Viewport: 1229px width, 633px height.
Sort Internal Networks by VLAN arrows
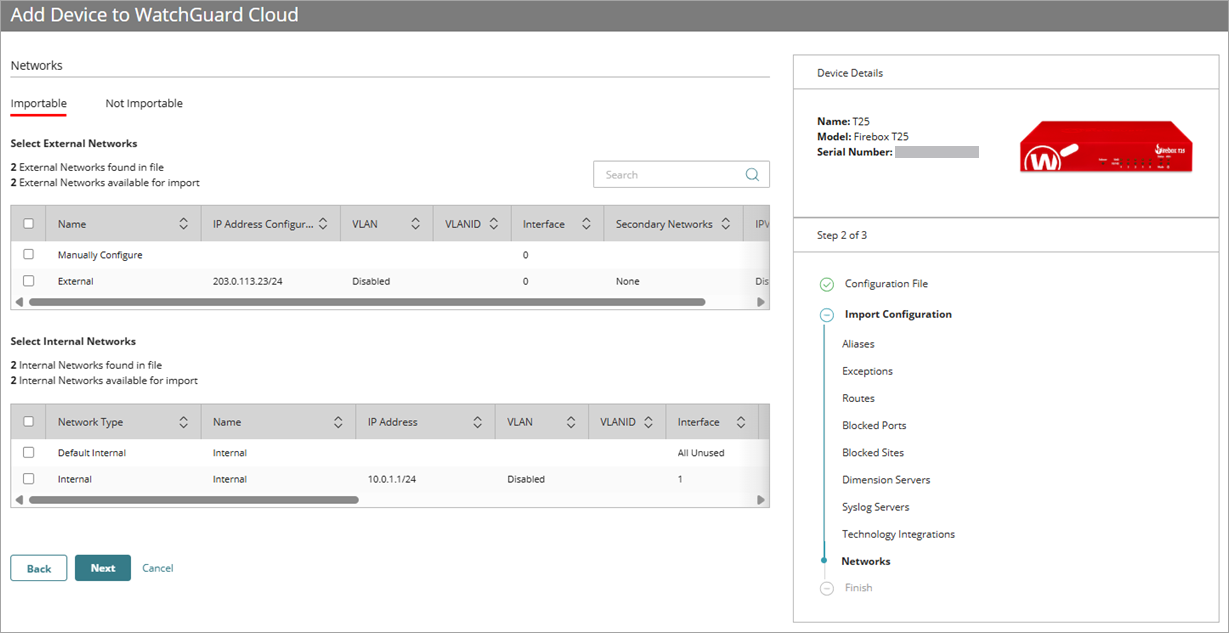571,422
